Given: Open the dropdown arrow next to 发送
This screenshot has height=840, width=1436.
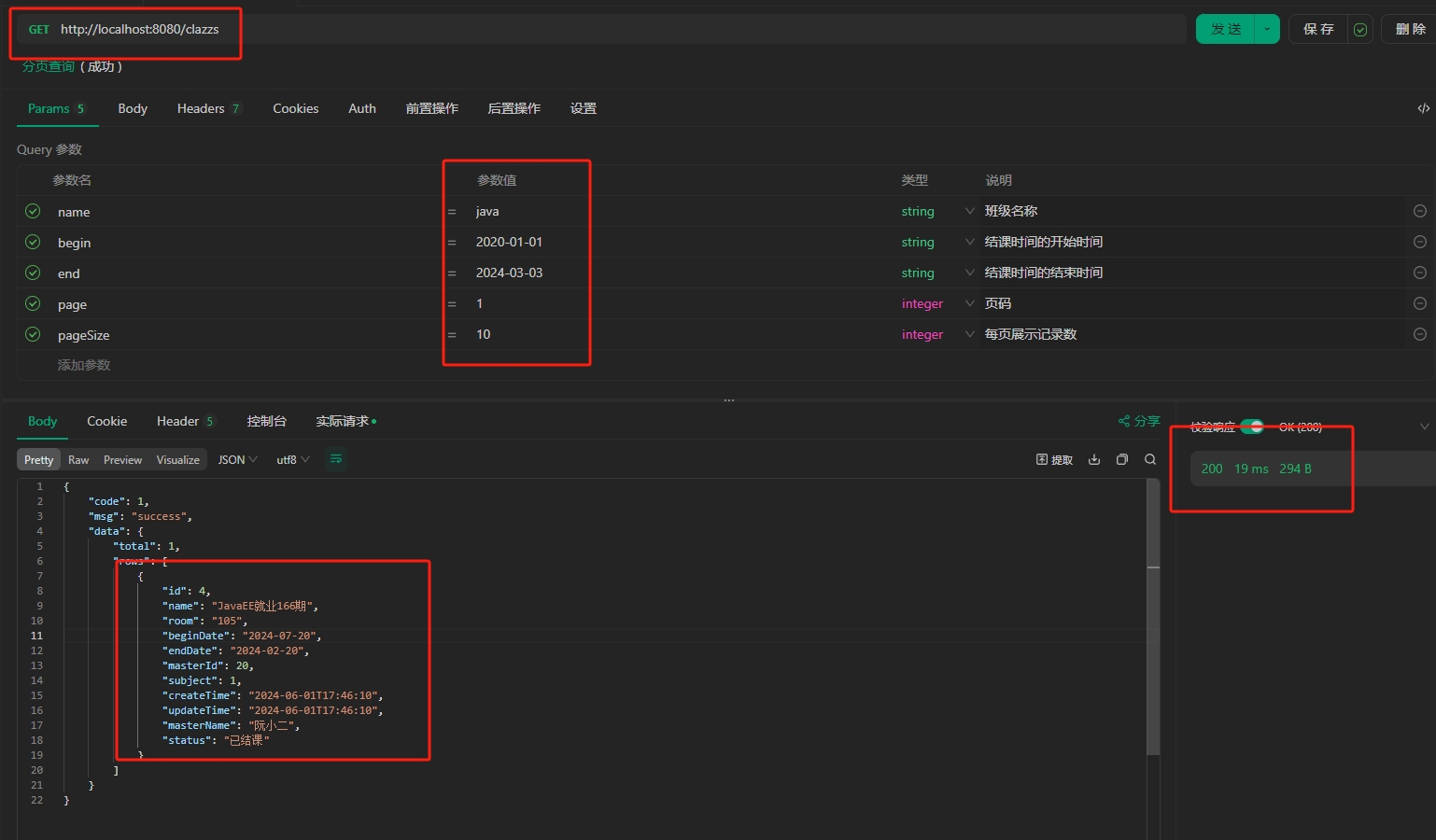Looking at the screenshot, I should point(1267,29).
